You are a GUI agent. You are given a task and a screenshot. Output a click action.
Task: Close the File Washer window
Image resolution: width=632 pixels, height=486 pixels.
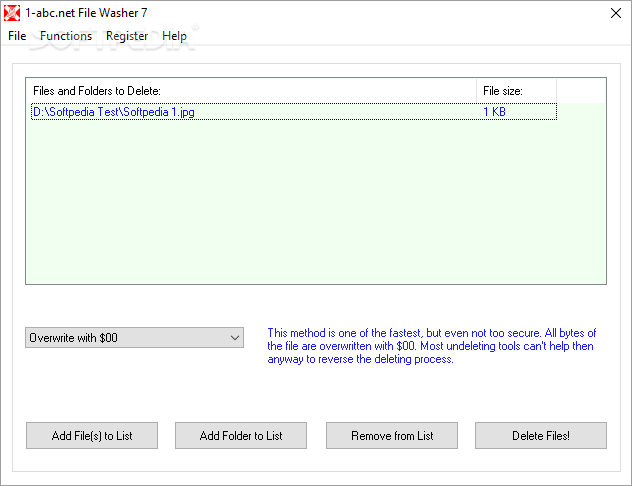pyautogui.click(x=615, y=13)
